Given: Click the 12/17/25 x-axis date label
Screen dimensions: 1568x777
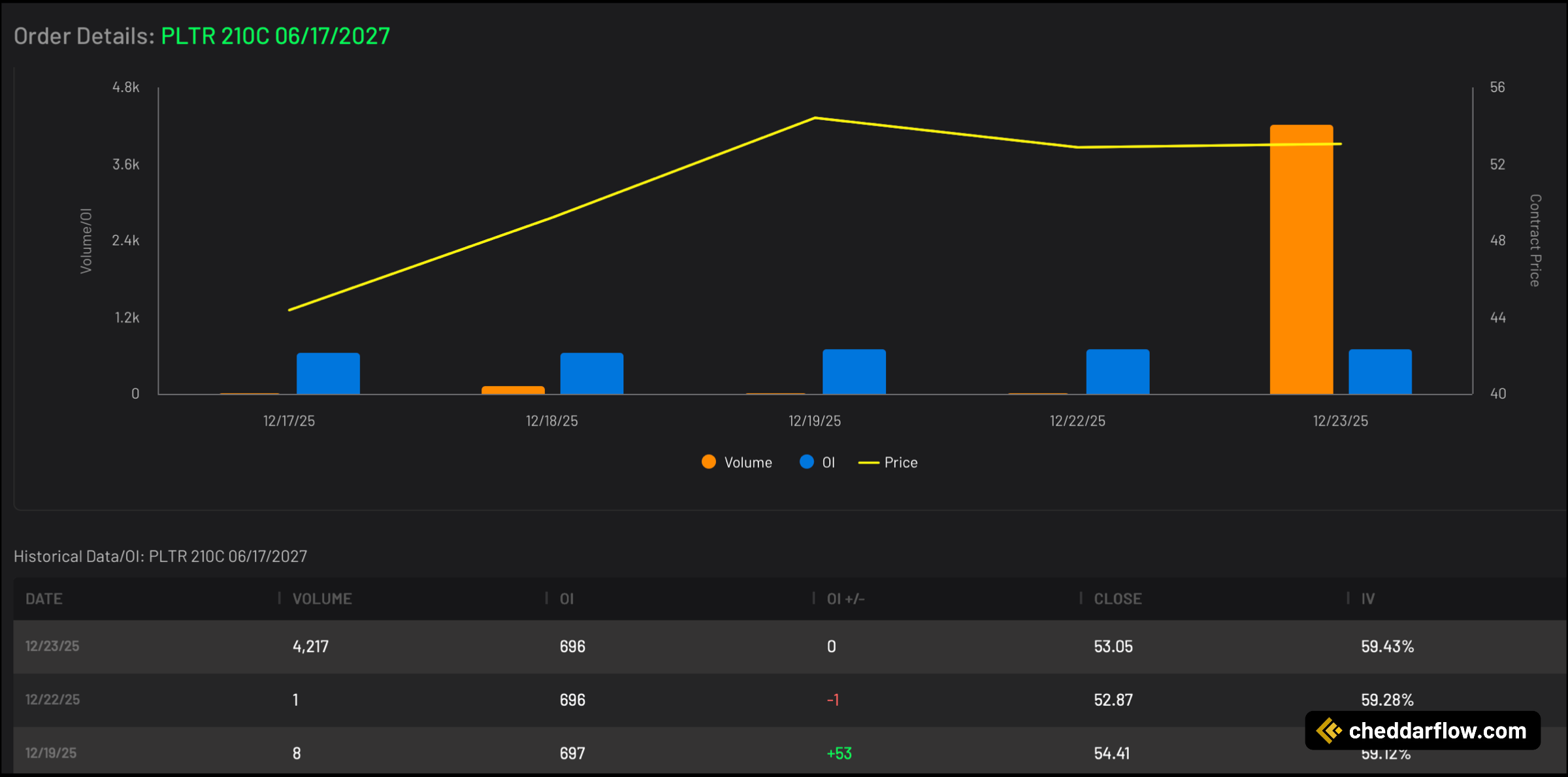Looking at the screenshot, I should [x=289, y=421].
